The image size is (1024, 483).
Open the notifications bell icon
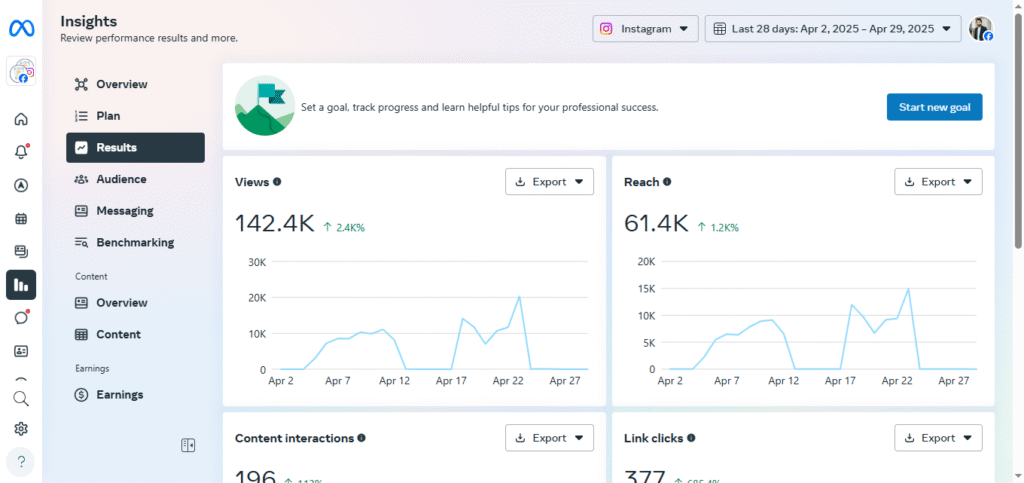(21, 152)
